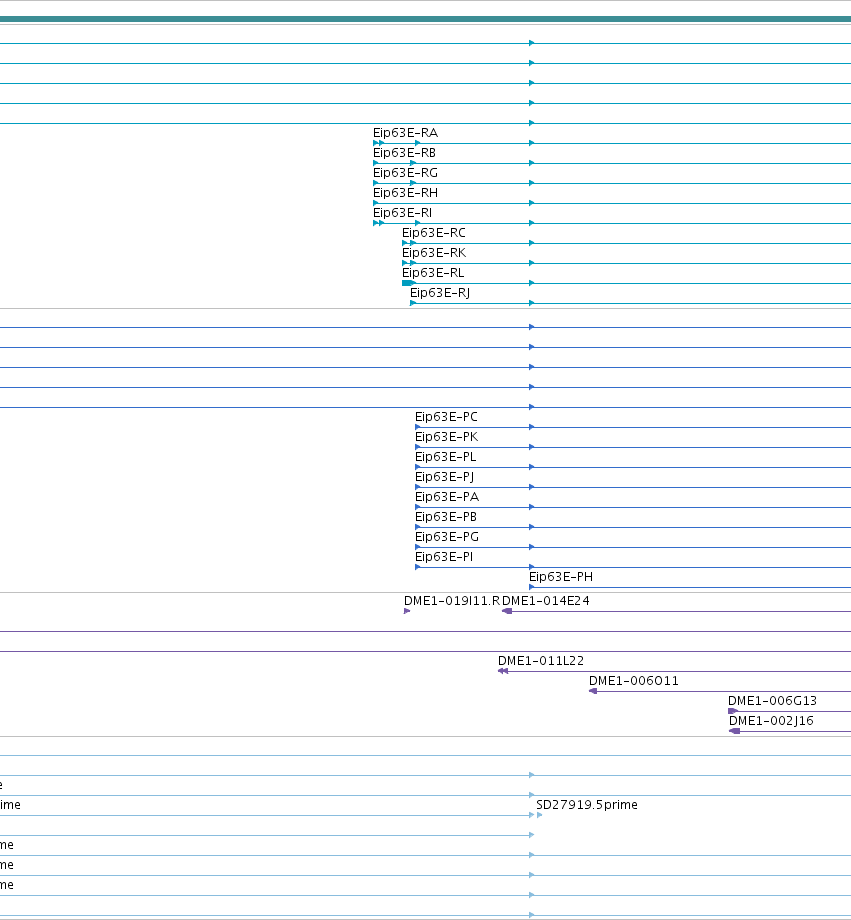This screenshot has width=851, height=920.
Task: Select the SD27919.5prime EST label
Action: coord(587,804)
